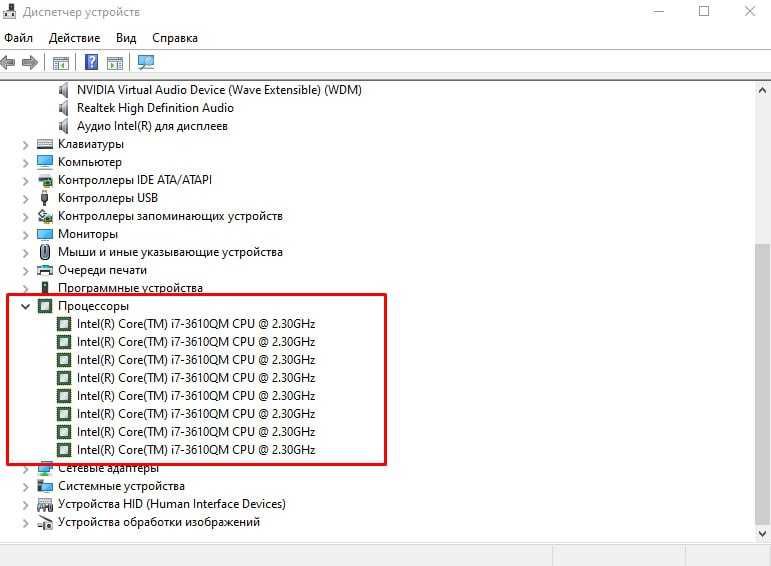Image resolution: width=771 pixels, height=566 pixels.
Task: Click chip icon of last i7-3610QM entry
Action: (64, 450)
